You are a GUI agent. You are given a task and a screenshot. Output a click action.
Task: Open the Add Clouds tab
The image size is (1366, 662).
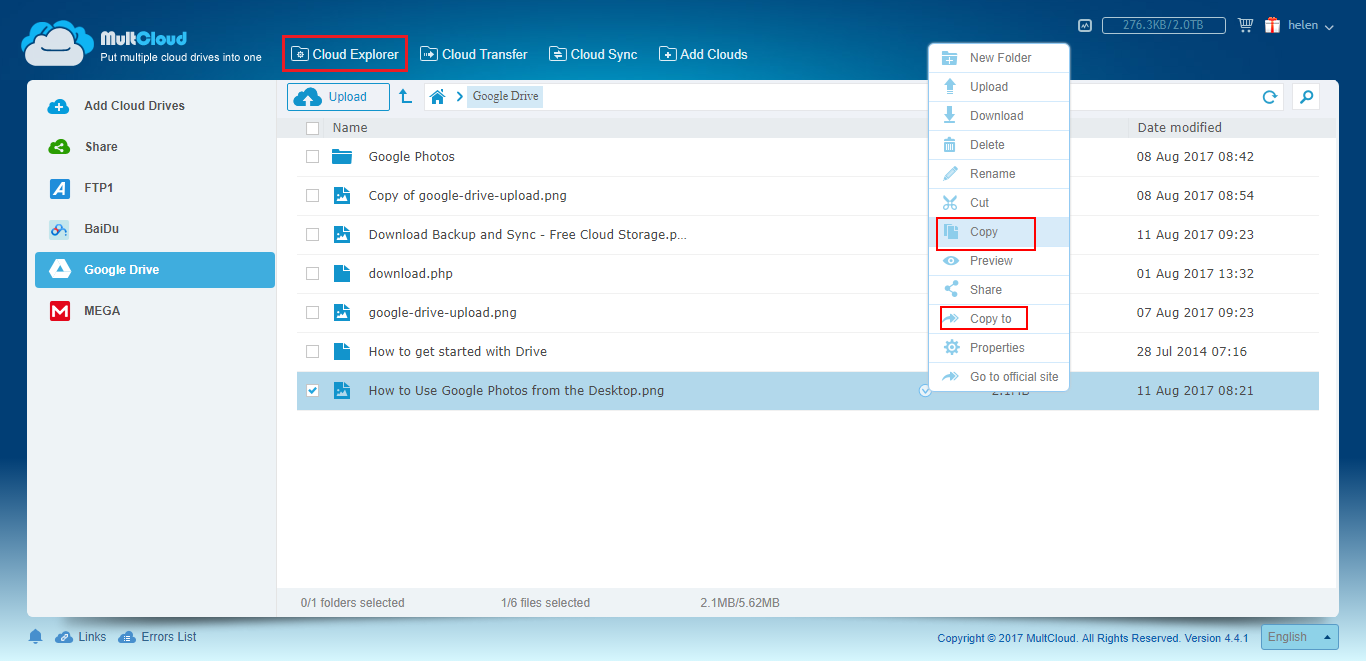703,54
